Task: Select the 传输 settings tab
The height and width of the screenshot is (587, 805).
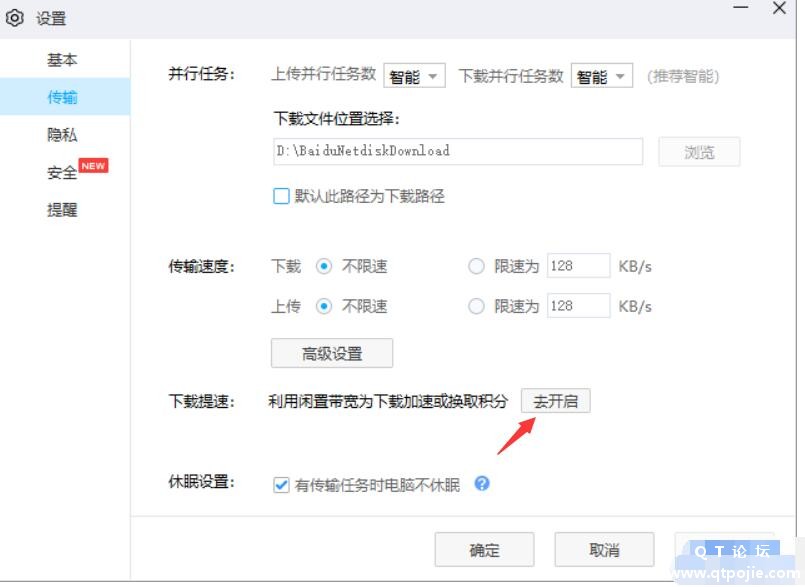Action: click(65, 97)
